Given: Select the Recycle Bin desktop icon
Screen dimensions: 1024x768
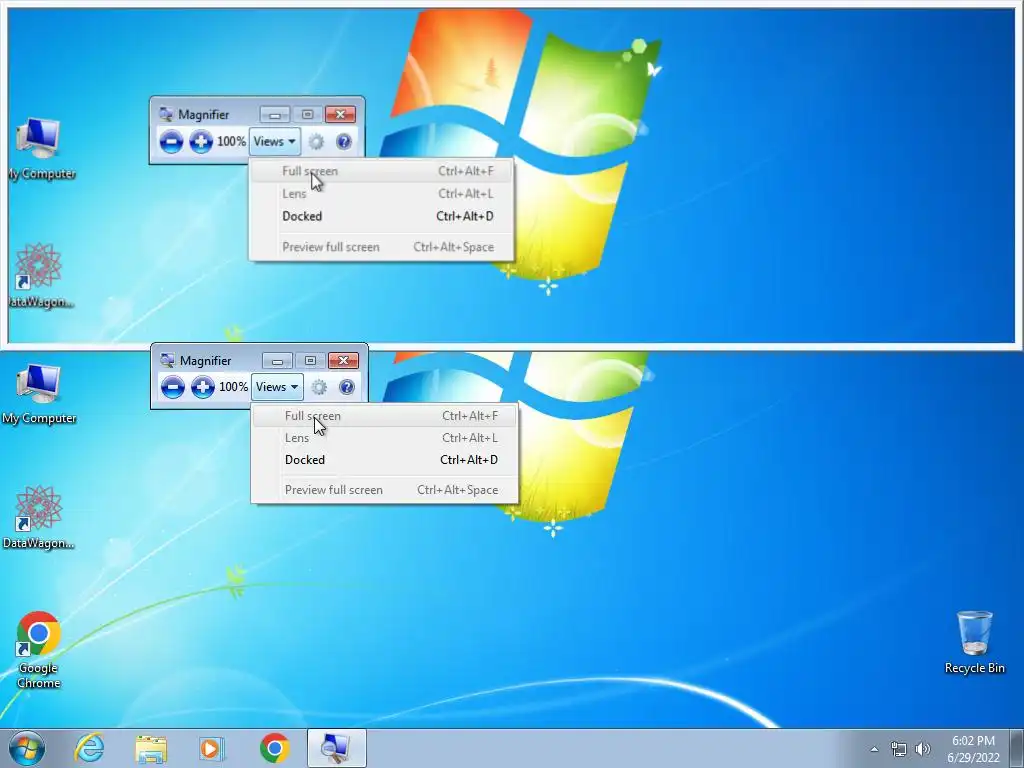Looking at the screenshot, I should point(974,642).
